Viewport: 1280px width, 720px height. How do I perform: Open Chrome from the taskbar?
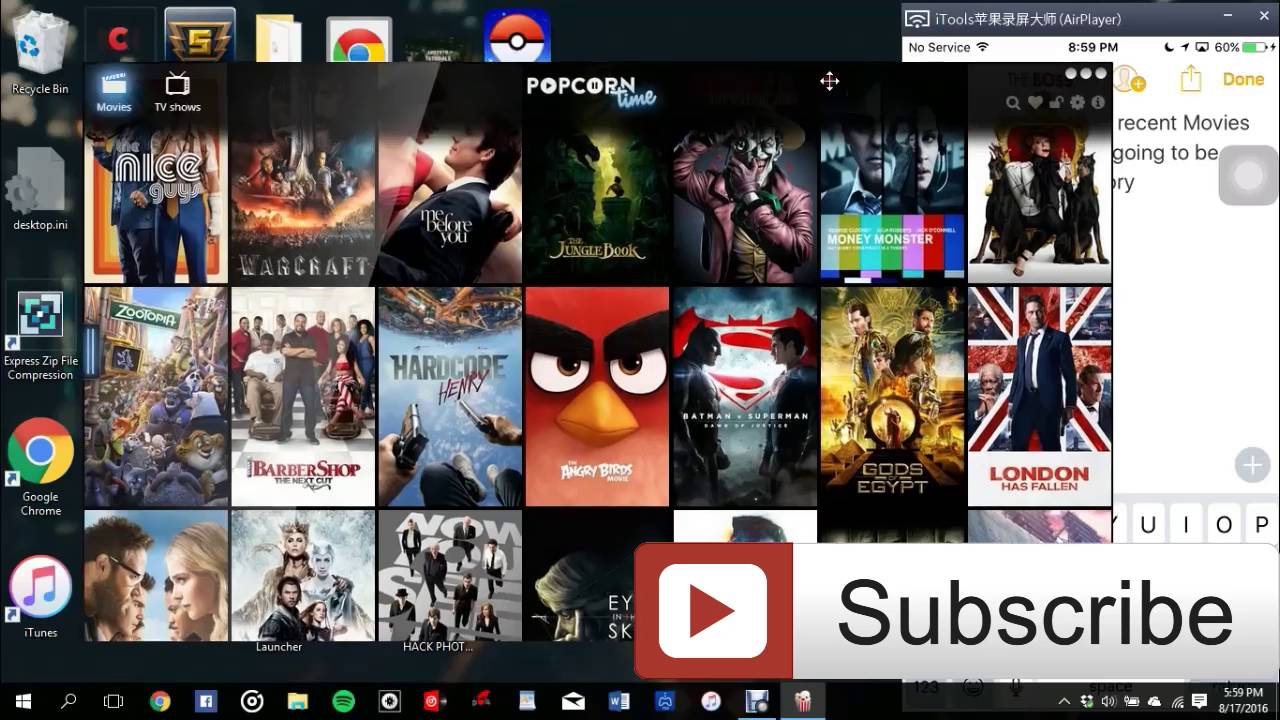tap(160, 701)
